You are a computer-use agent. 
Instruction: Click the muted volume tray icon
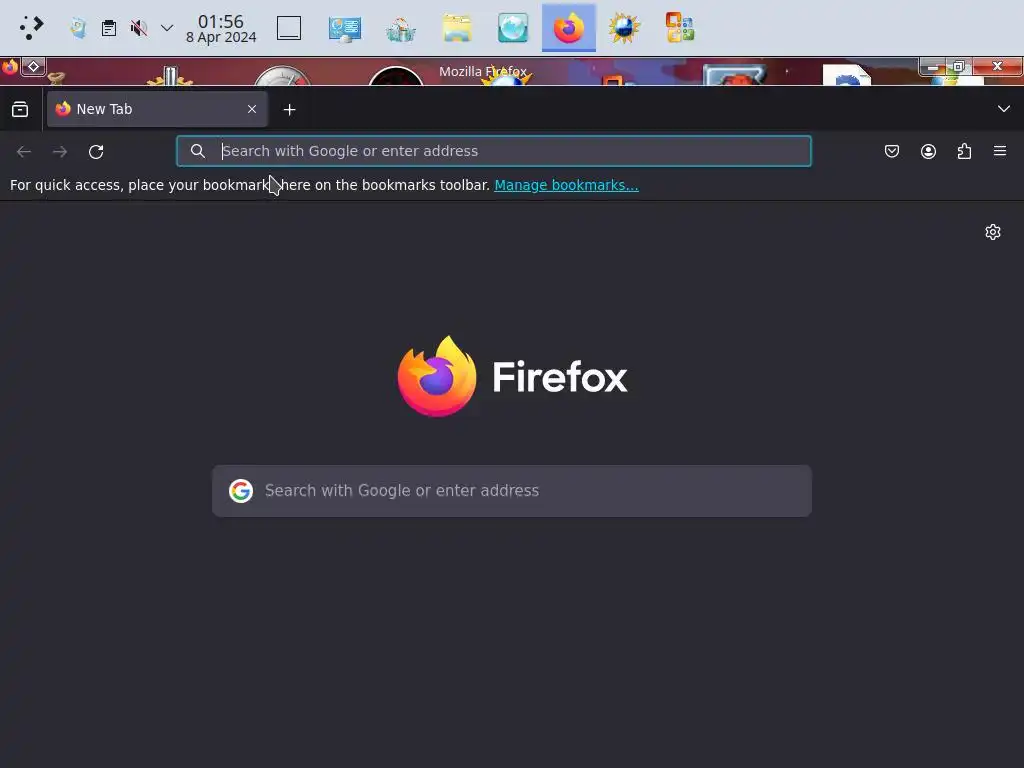(x=138, y=28)
